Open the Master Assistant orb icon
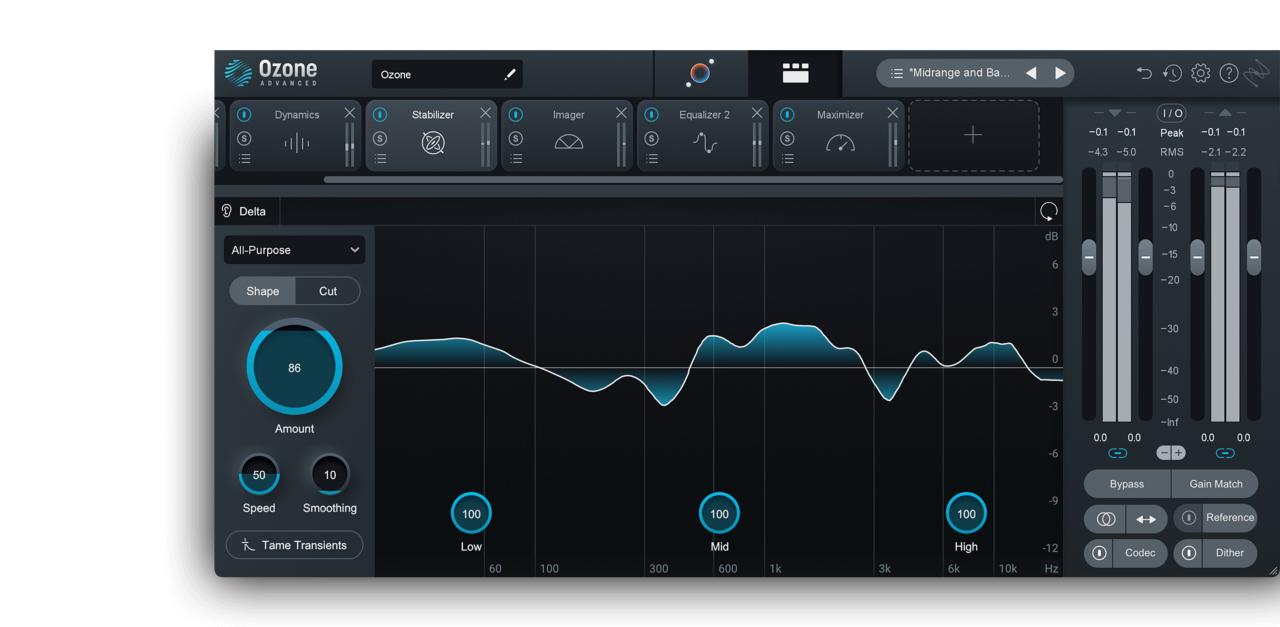The width and height of the screenshot is (1280, 627). 701,73
